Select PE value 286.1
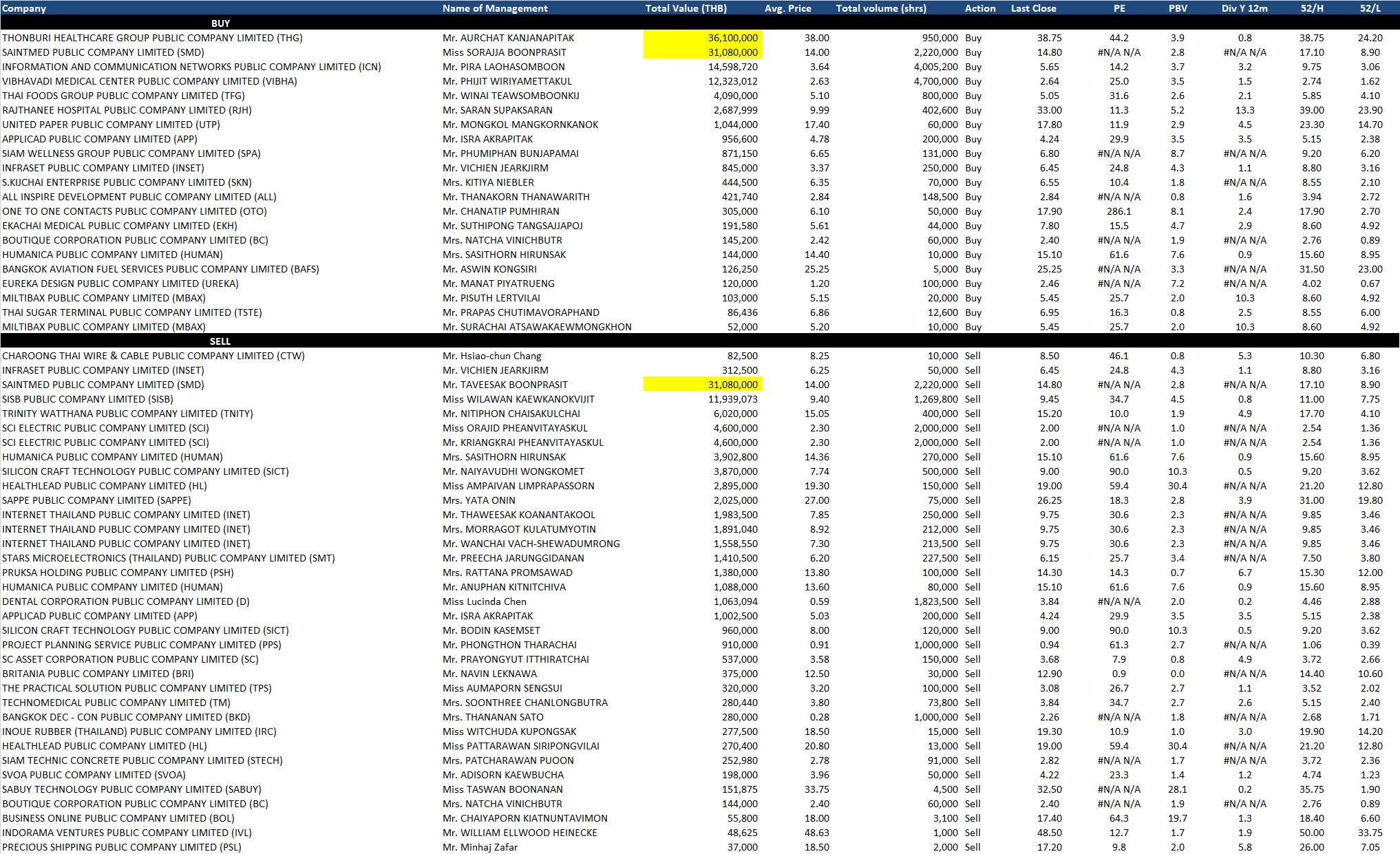Screen dimensions: 1400x854 [x=1119, y=211]
